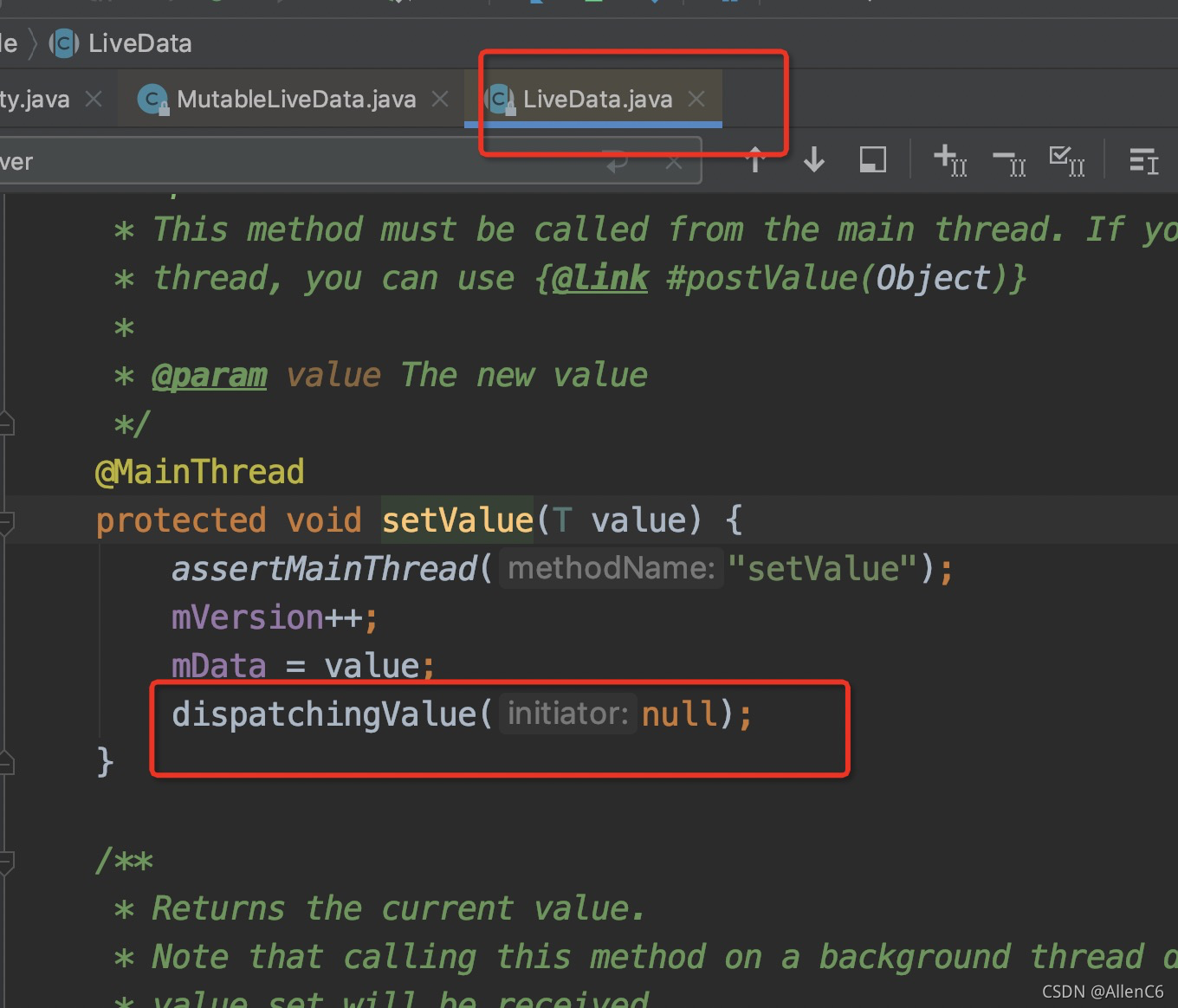
Task: Click inside the search input field
Action: click(x=260, y=160)
